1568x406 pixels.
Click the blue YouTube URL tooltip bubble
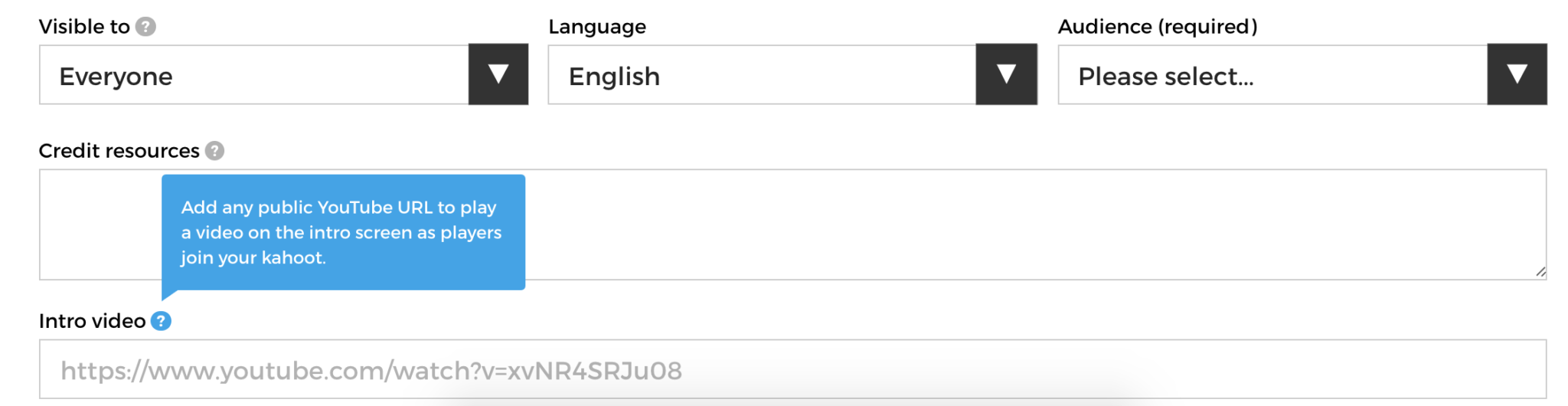coord(343,232)
